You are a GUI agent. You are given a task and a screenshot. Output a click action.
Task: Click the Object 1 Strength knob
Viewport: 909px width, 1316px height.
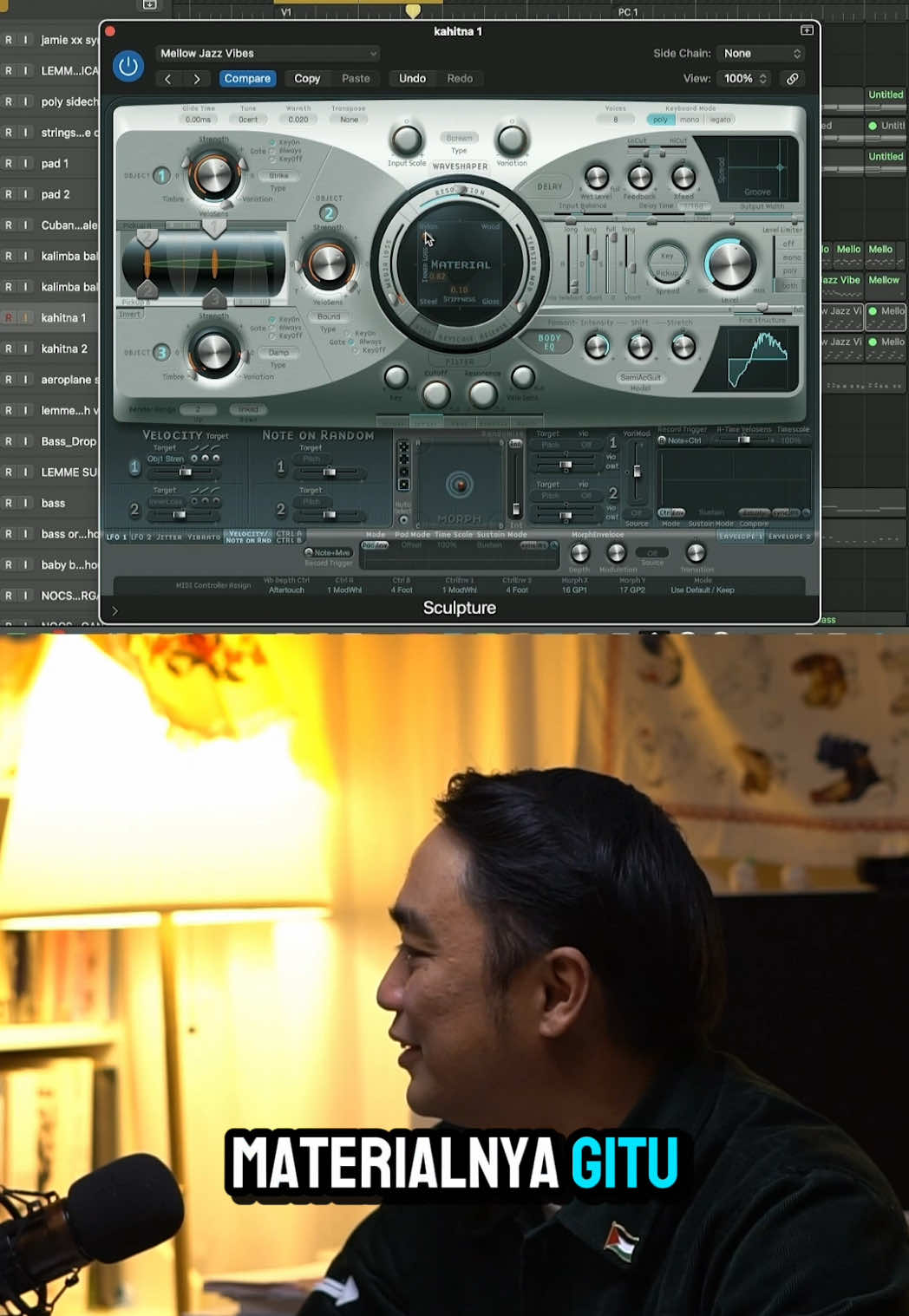pyautogui.click(x=213, y=174)
